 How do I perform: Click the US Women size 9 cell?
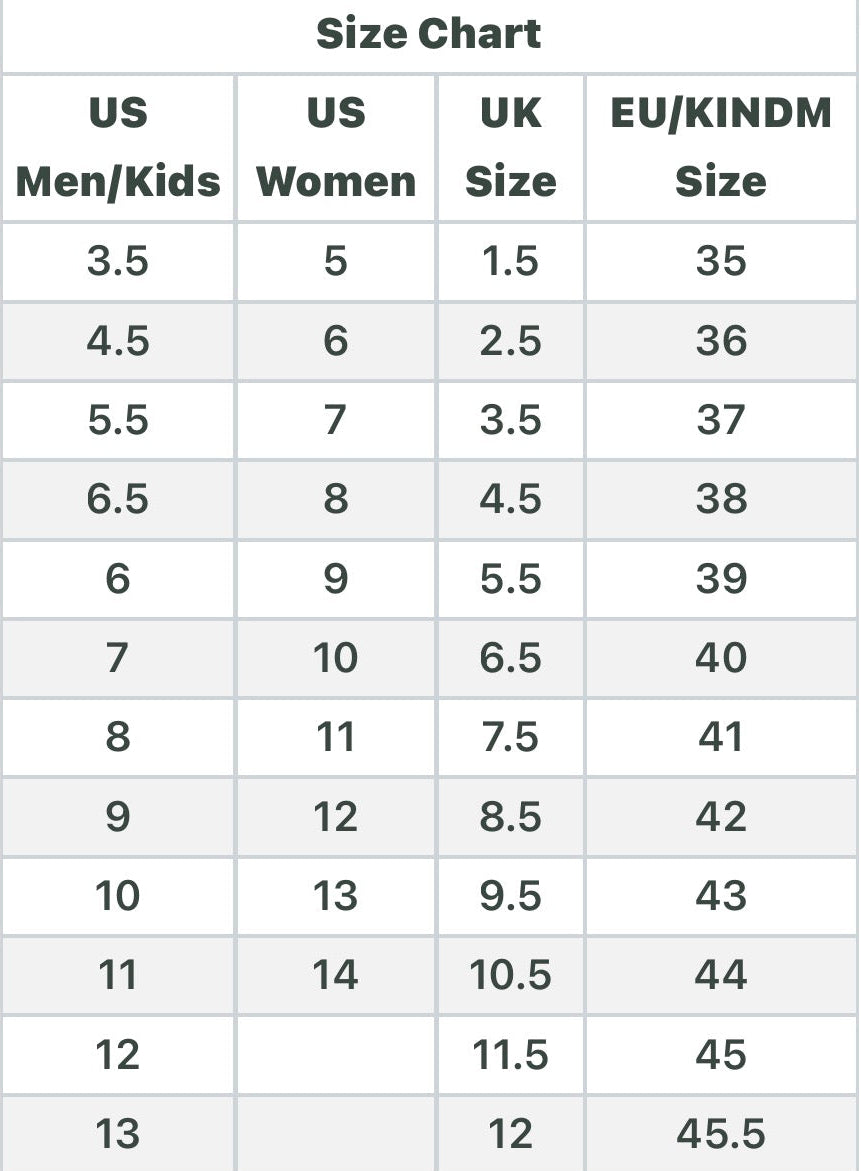point(336,578)
